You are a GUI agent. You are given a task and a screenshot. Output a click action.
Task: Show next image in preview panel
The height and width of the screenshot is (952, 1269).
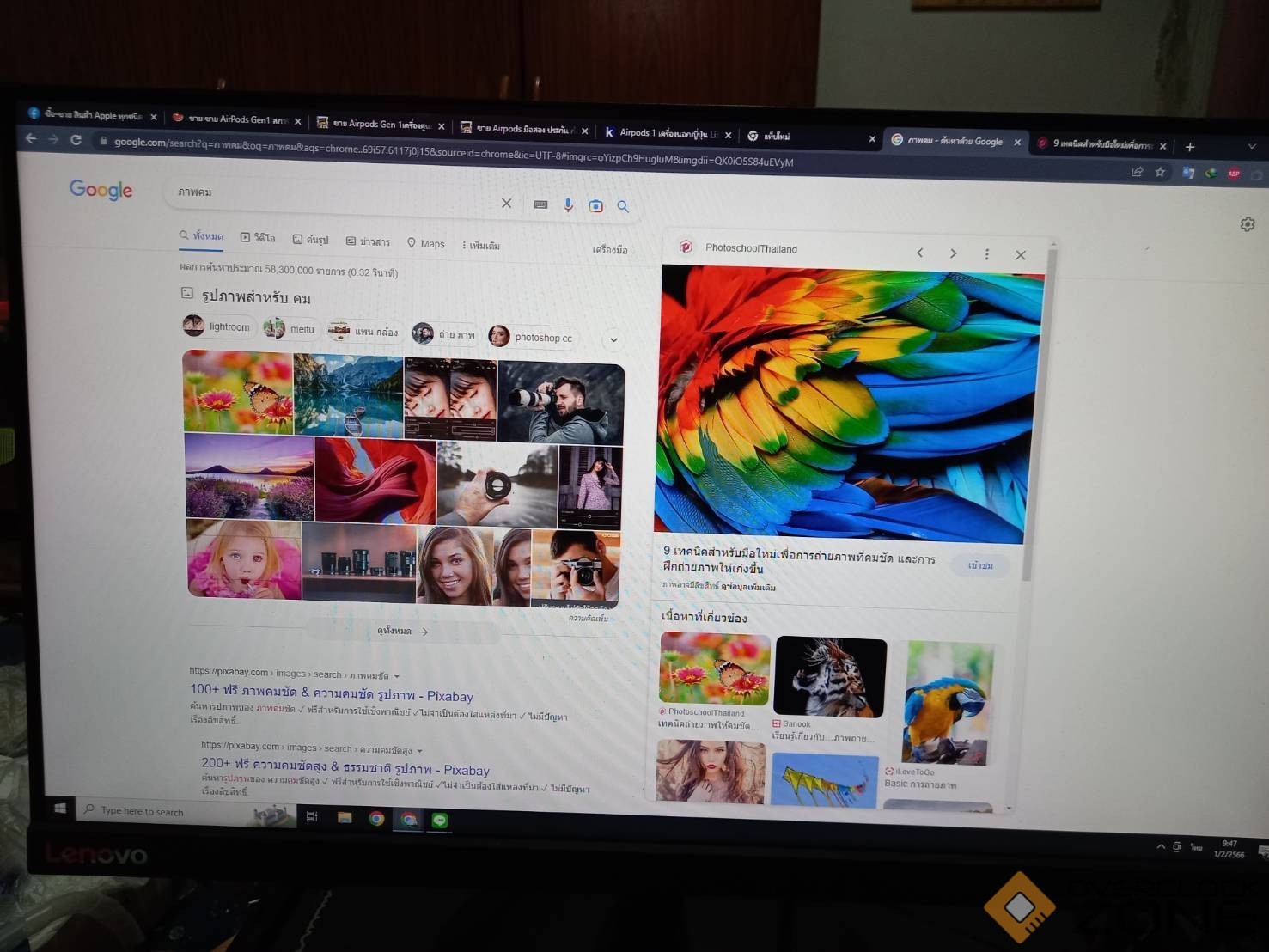pyautogui.click(x=953, y=253)
